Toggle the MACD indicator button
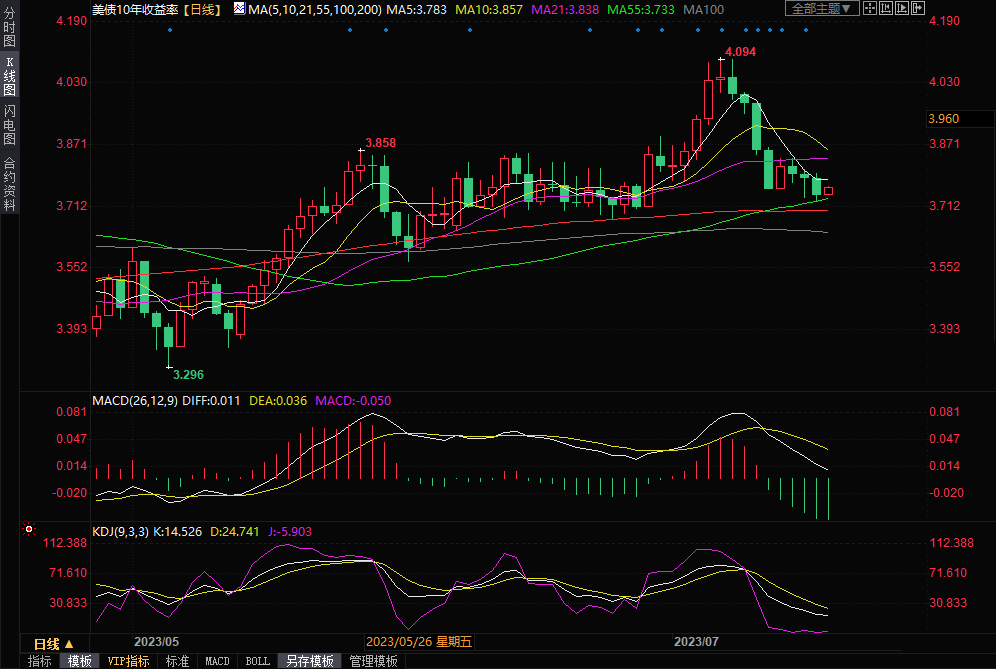The height and width of the screenshot is (669, 996). 217,661
